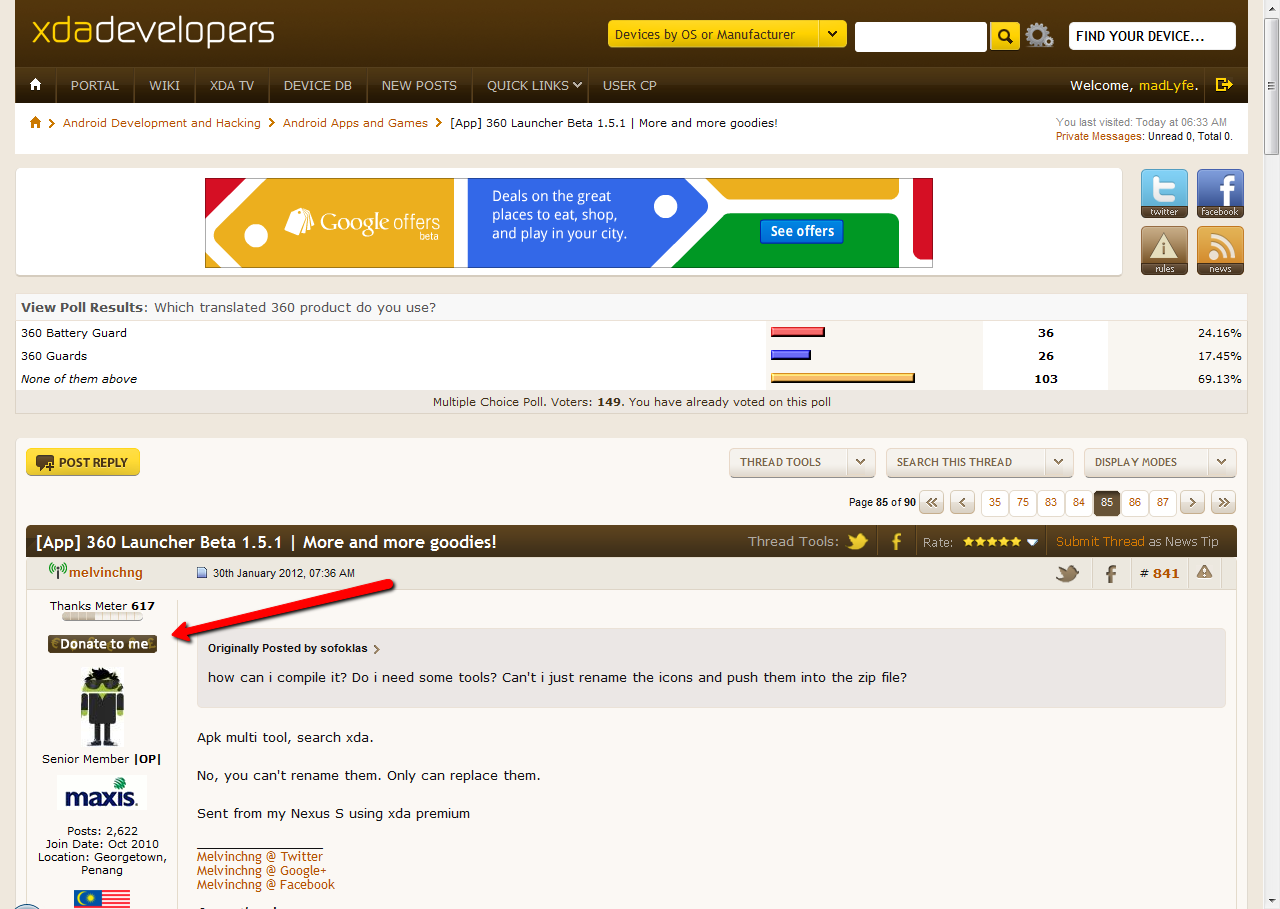1280x909 pixels.
Task: Go to the home icon in navigation bar
Action: tap(36, 85)
